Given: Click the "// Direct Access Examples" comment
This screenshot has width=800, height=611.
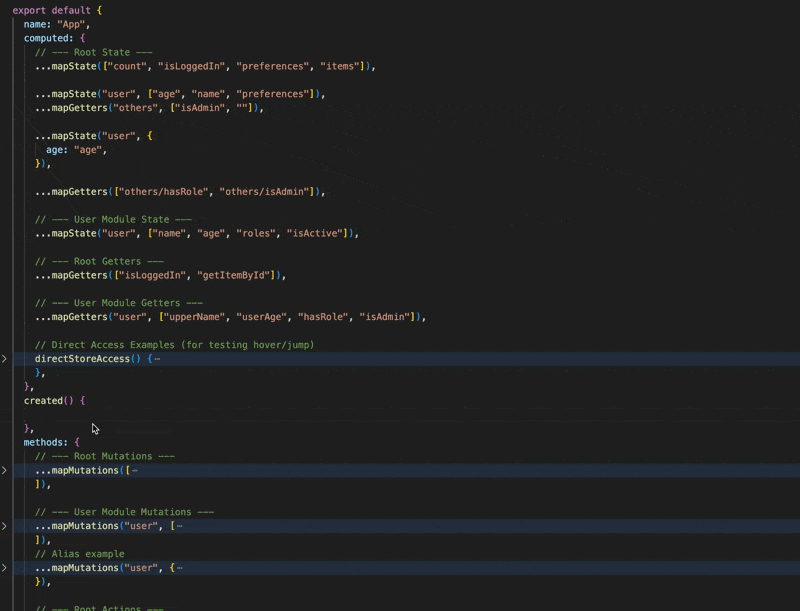Looking at the screenshot, I should (174, 345).
